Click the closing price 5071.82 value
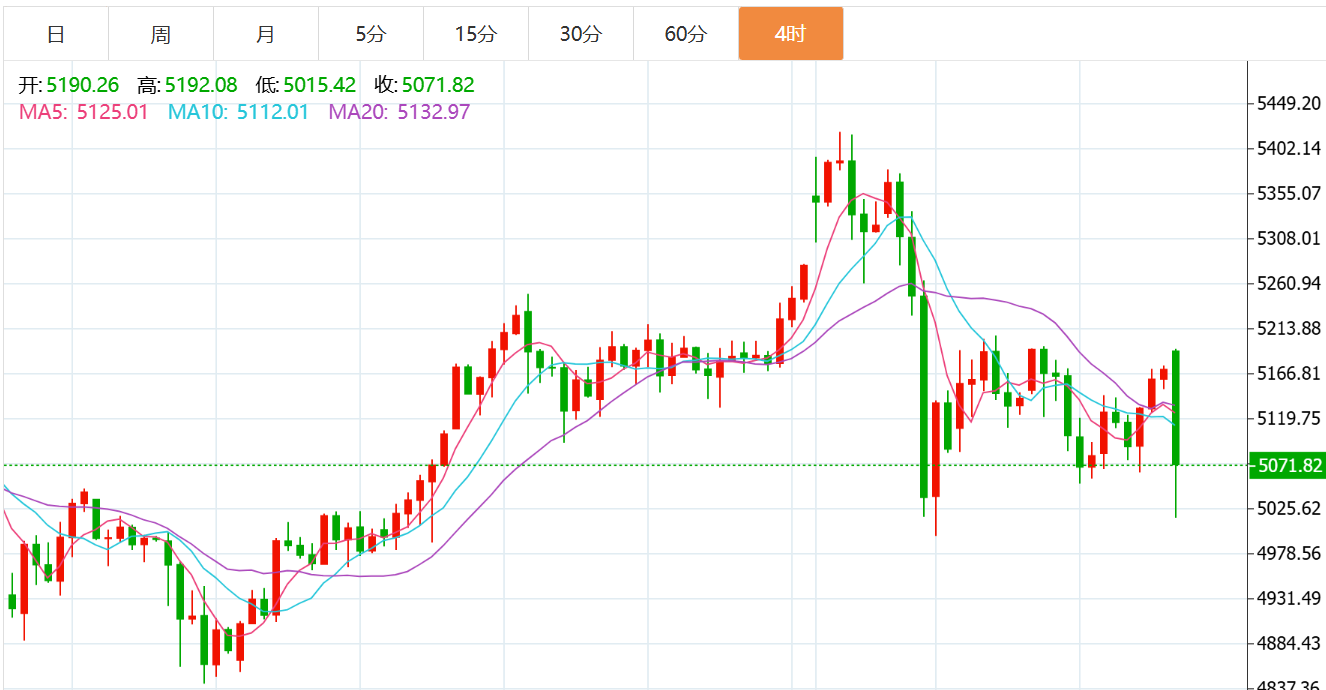Viewport: 1326px width, 690px height. [x=438, y=86]
